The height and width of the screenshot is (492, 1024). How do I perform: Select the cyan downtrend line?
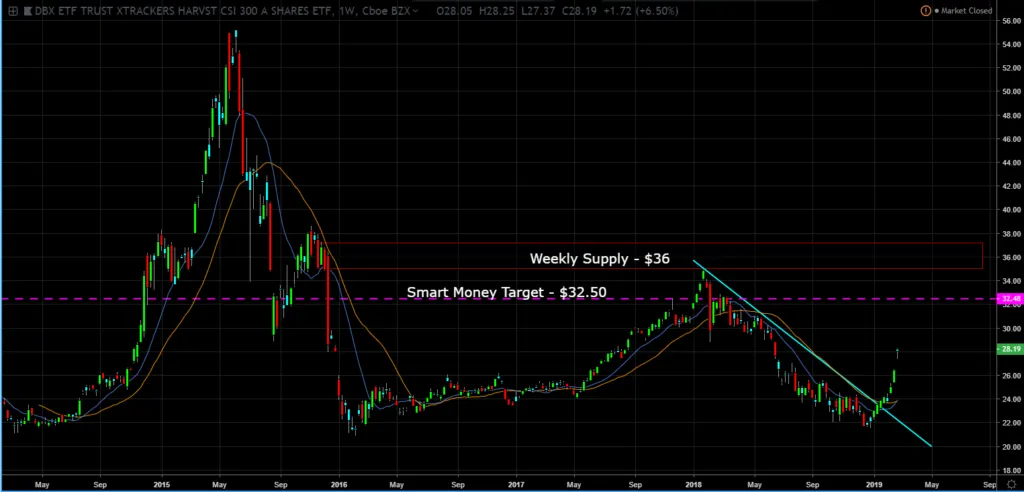(x=810, y=353)
